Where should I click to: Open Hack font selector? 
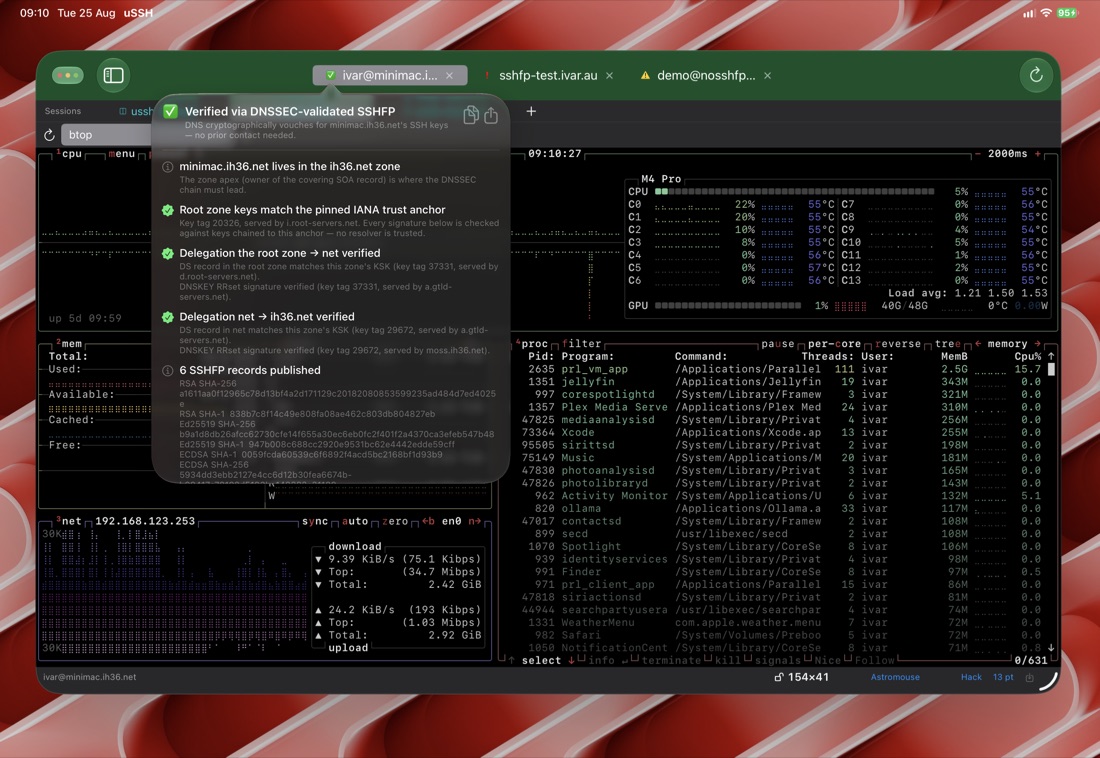[x=971, y=677]
